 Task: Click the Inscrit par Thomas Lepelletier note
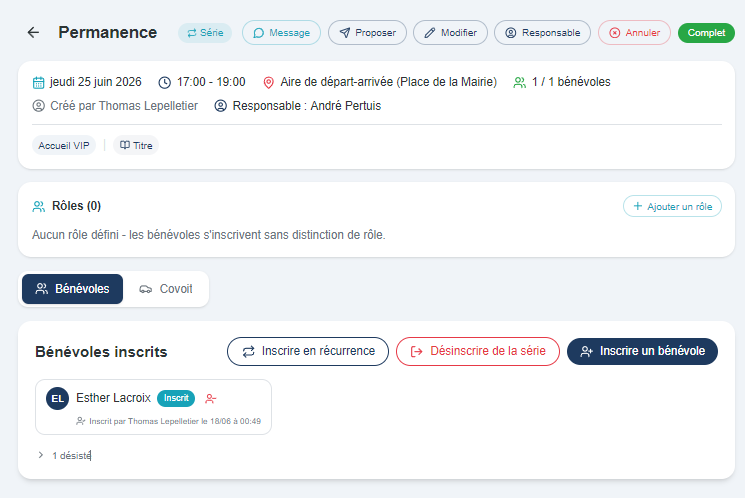[175, 421]
